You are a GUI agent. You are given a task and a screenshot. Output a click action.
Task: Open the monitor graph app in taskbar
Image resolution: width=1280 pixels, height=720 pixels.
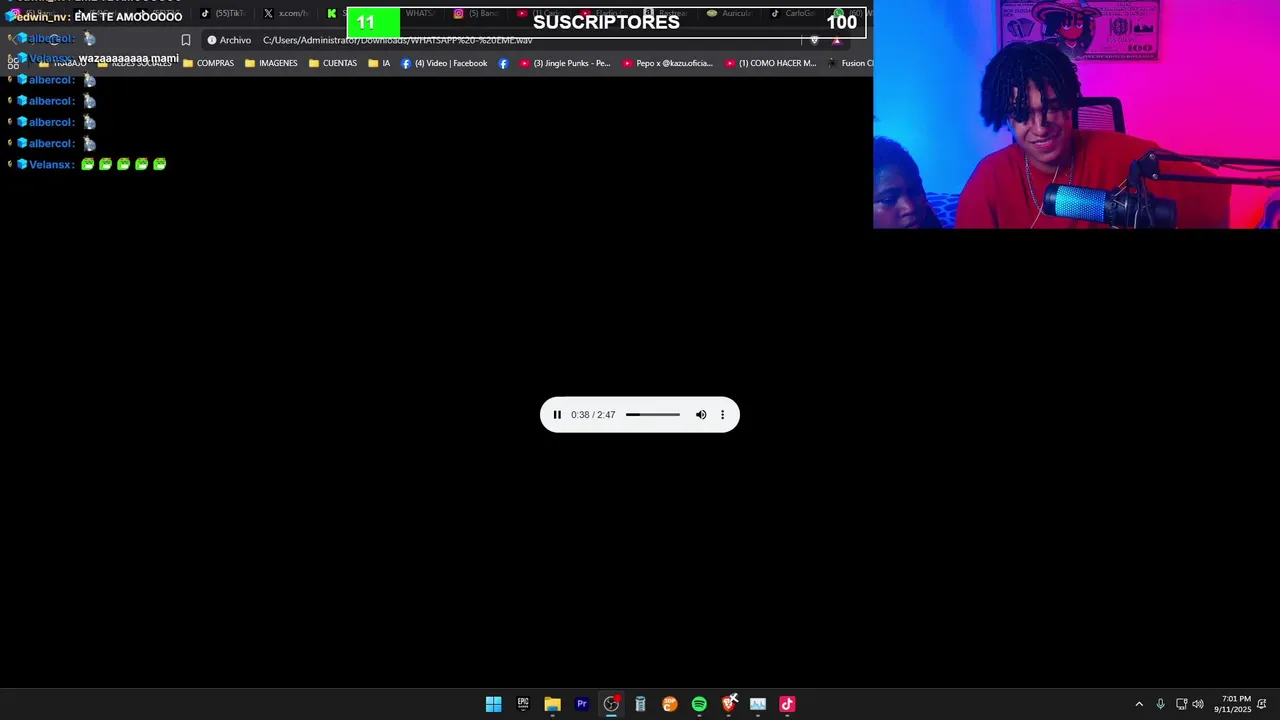(758, 704)
